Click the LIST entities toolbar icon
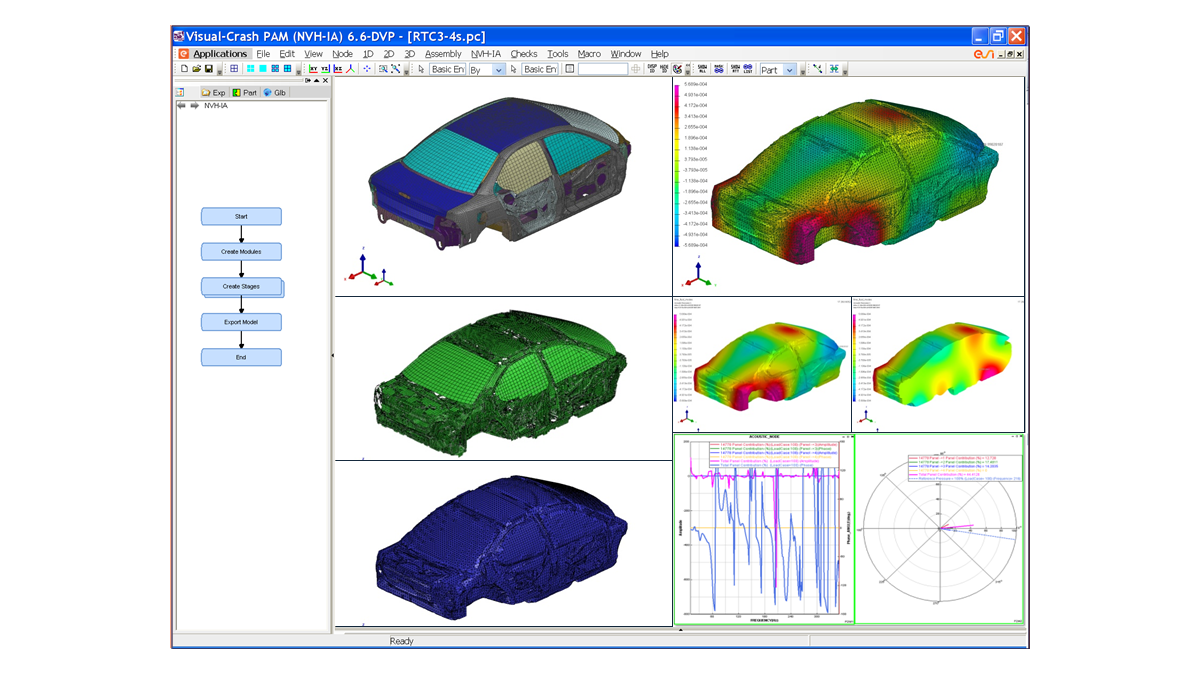This screenshot has height=675, width=1200. 748,69
